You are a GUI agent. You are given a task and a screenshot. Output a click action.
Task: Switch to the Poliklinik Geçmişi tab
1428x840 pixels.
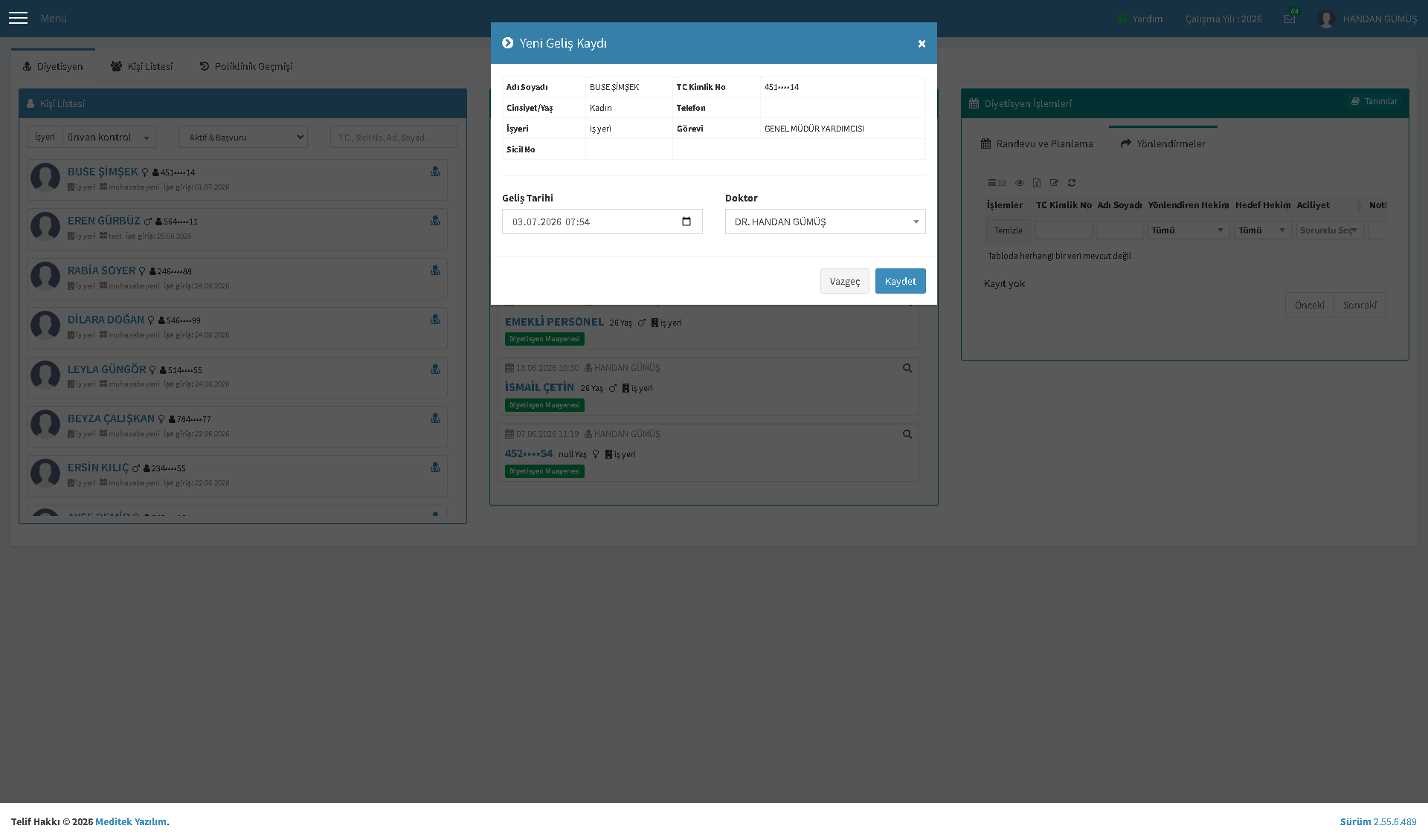pyautogui.click(x=246, y=66)
